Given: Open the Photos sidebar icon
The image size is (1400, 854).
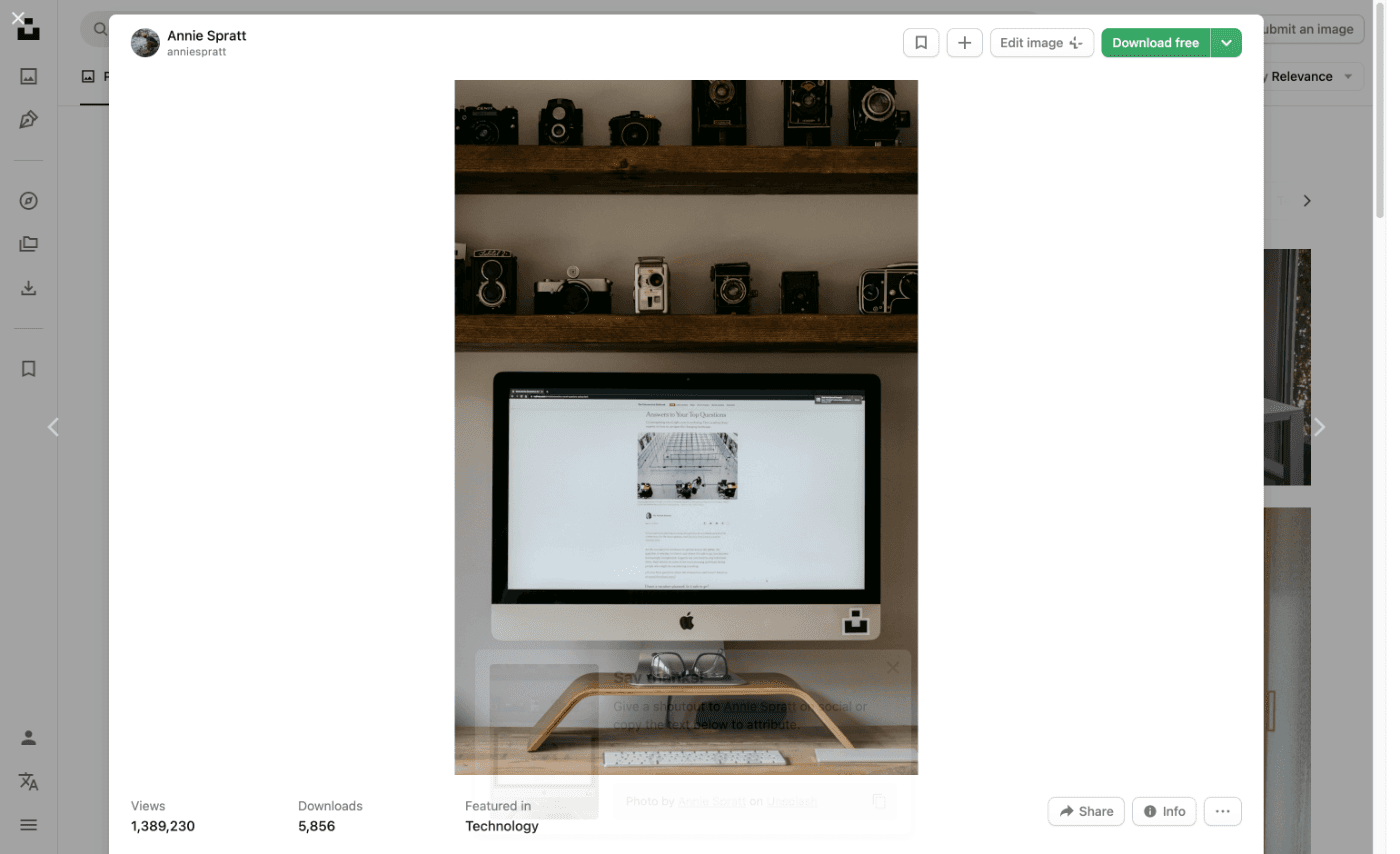Looking at the screenshot, I should click(29, 76).
